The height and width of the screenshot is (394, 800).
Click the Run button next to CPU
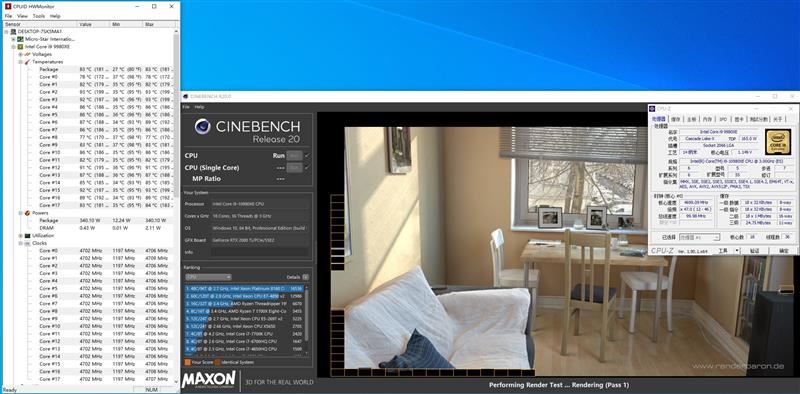294,156
